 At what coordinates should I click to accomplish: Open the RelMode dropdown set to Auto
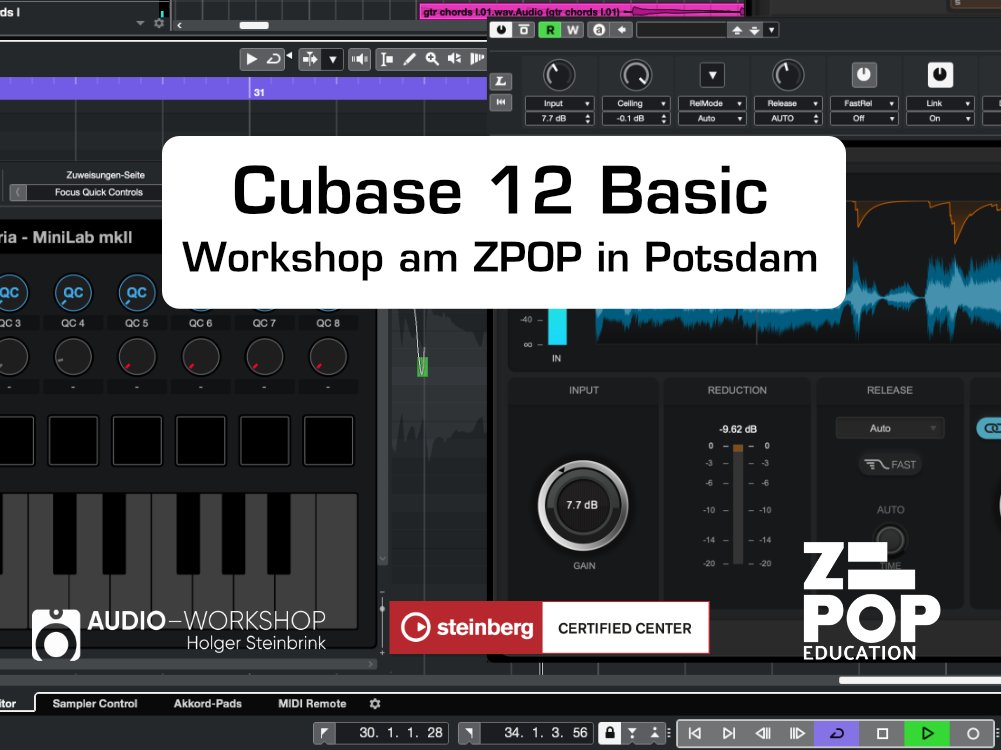712,117
